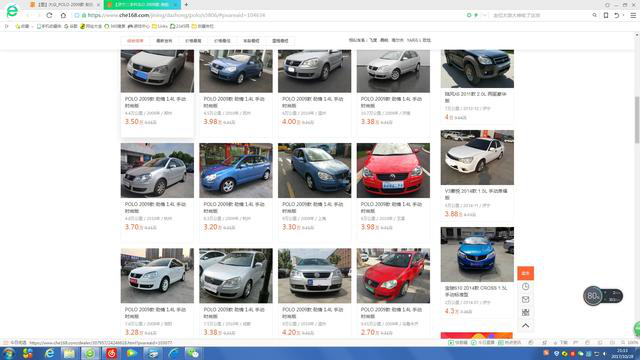This screenshot has width=640, height=360.
Task: Open Internet Explorer from the taskbar
Action: click(x=49, y=353)
